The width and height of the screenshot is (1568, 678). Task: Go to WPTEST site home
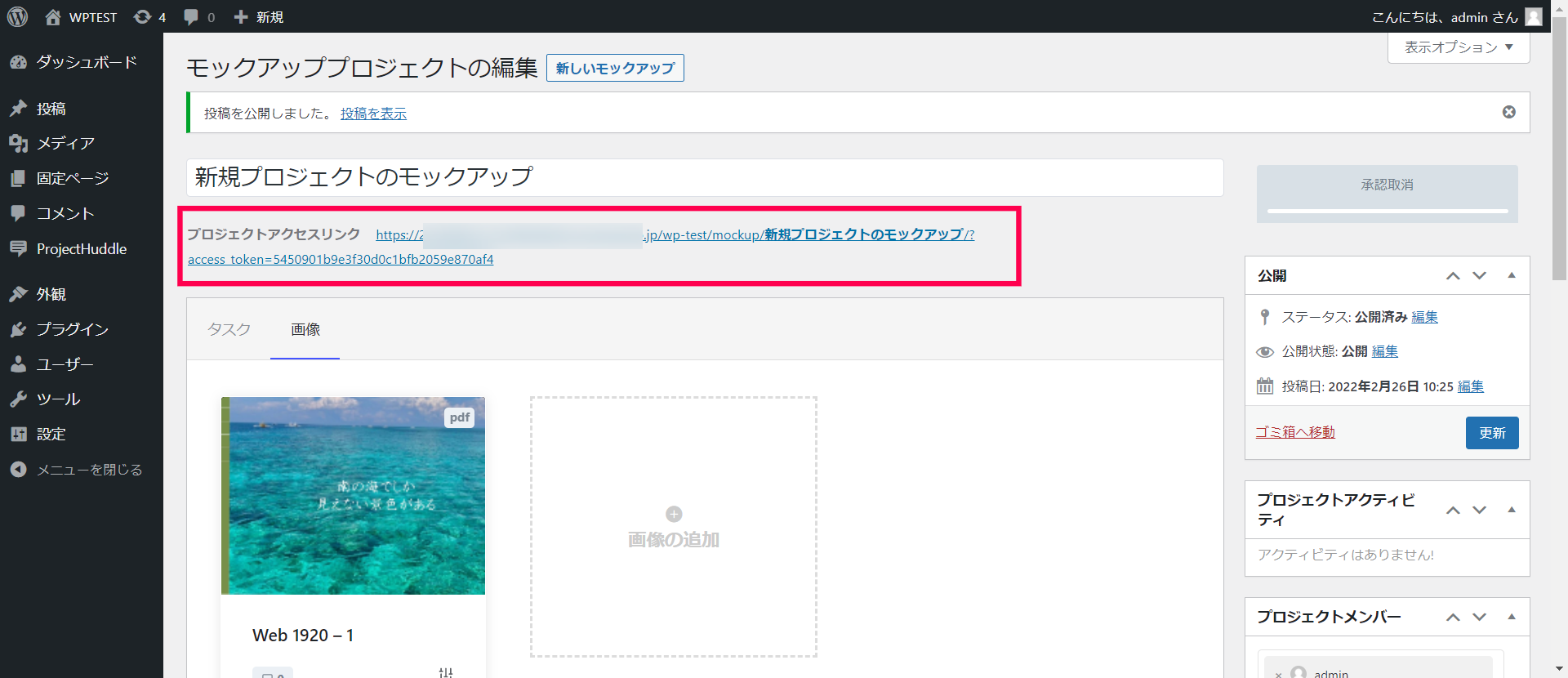click(81, 16)
